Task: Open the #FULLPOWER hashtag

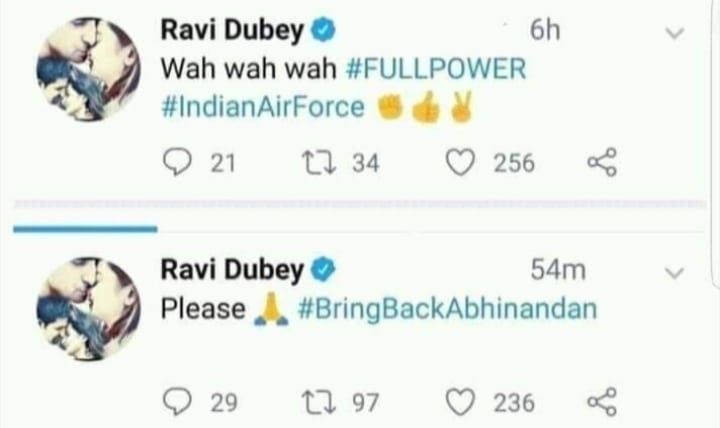Action: 435,69
